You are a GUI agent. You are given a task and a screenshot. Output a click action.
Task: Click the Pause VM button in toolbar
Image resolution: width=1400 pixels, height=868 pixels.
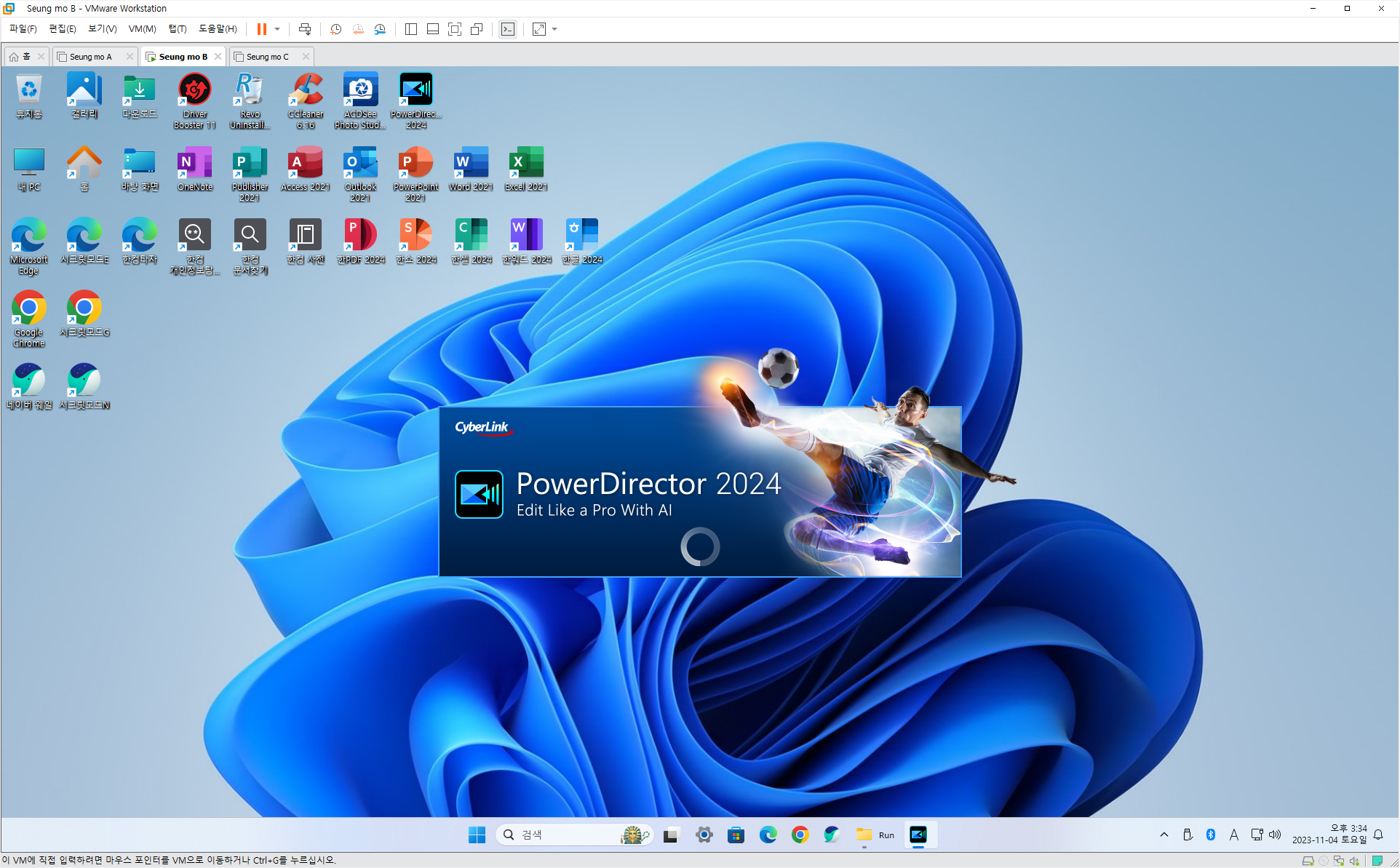coord(261,29)
